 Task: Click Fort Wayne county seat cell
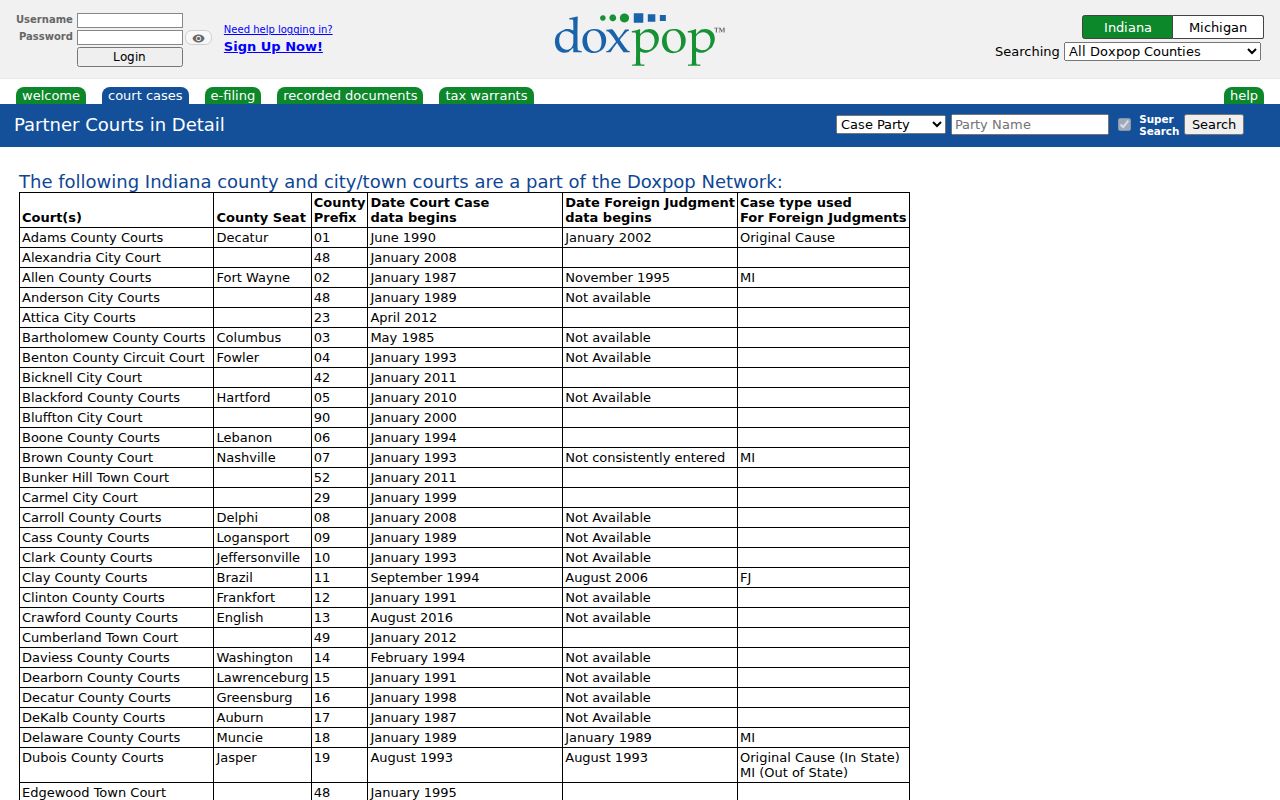pyautogui.click(x=263, y=278)
